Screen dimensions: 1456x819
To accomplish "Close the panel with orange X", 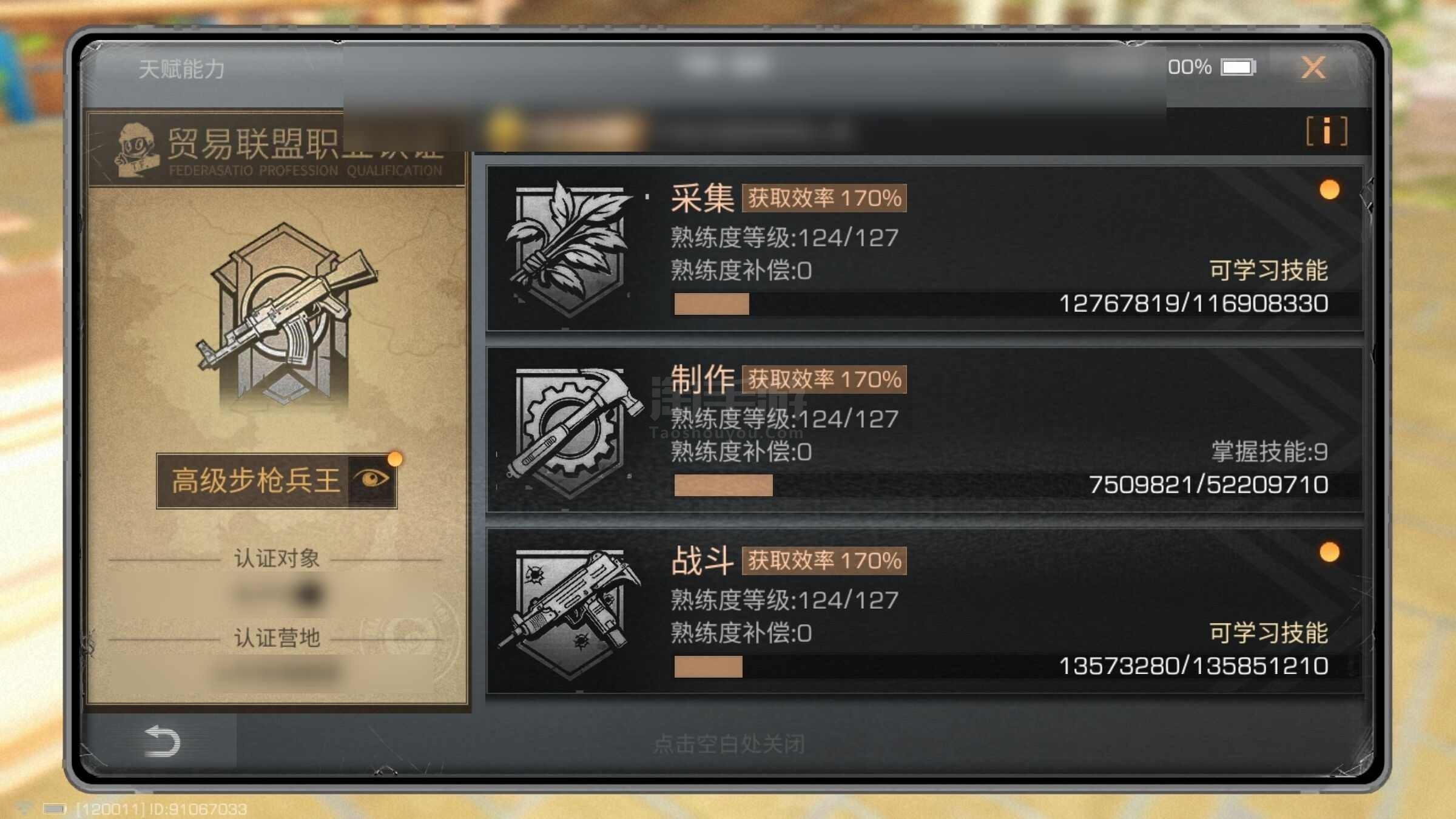I will 1313,67.
